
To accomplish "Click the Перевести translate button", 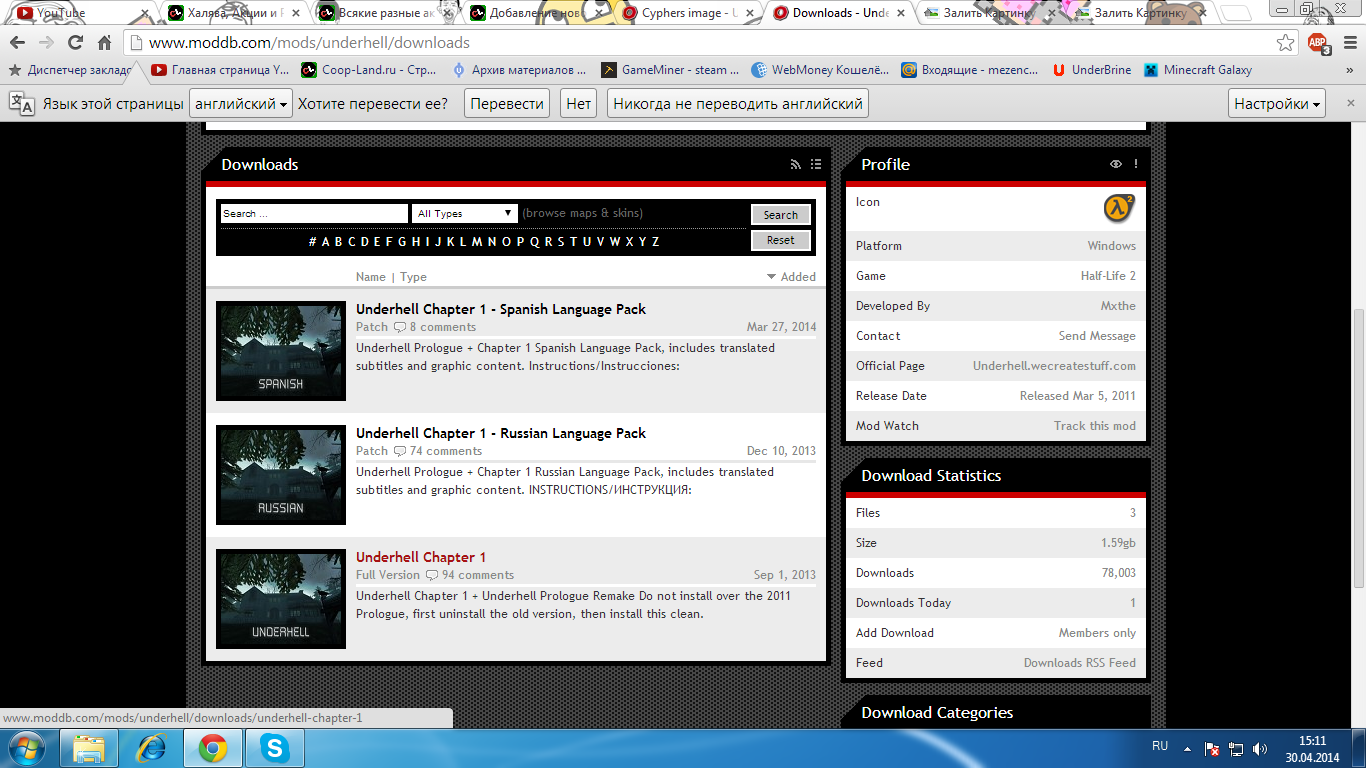I will 507,103.
